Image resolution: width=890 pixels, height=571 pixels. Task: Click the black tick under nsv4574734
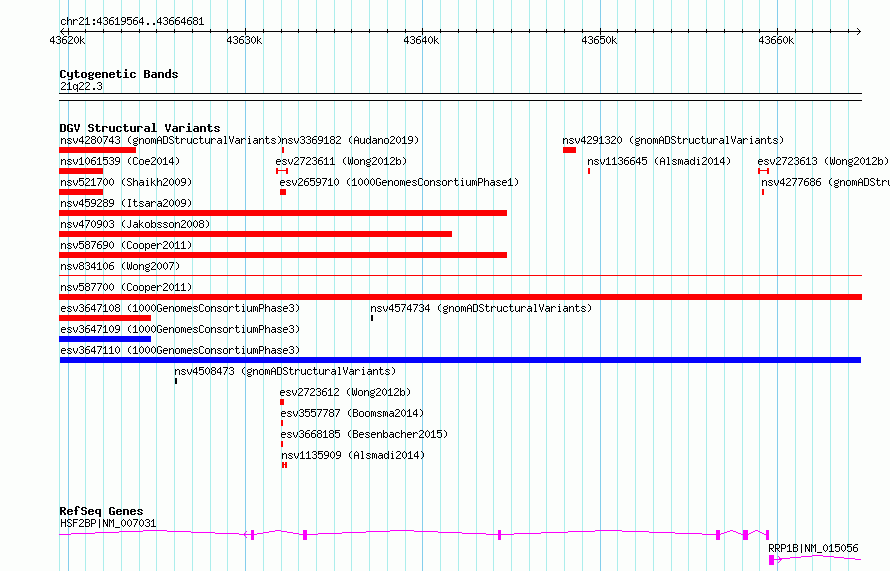[372, 318]
